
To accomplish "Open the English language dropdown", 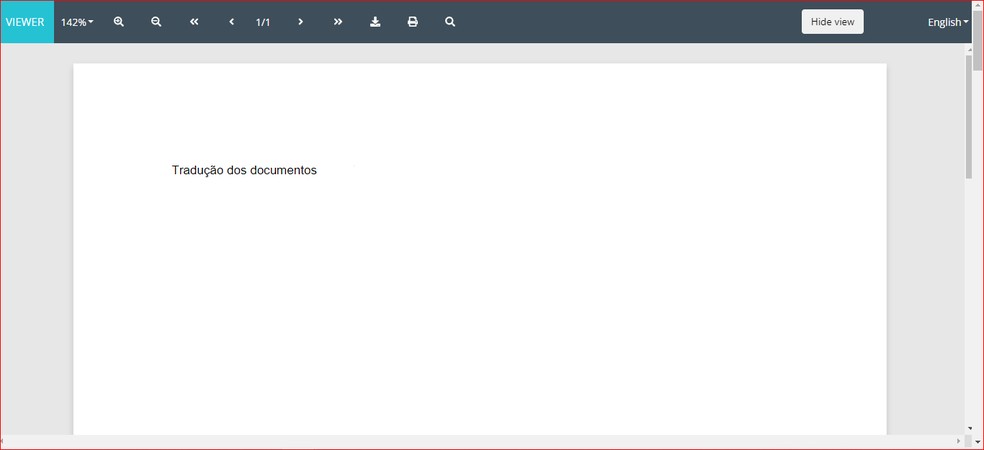I will (x=948, y=22).
